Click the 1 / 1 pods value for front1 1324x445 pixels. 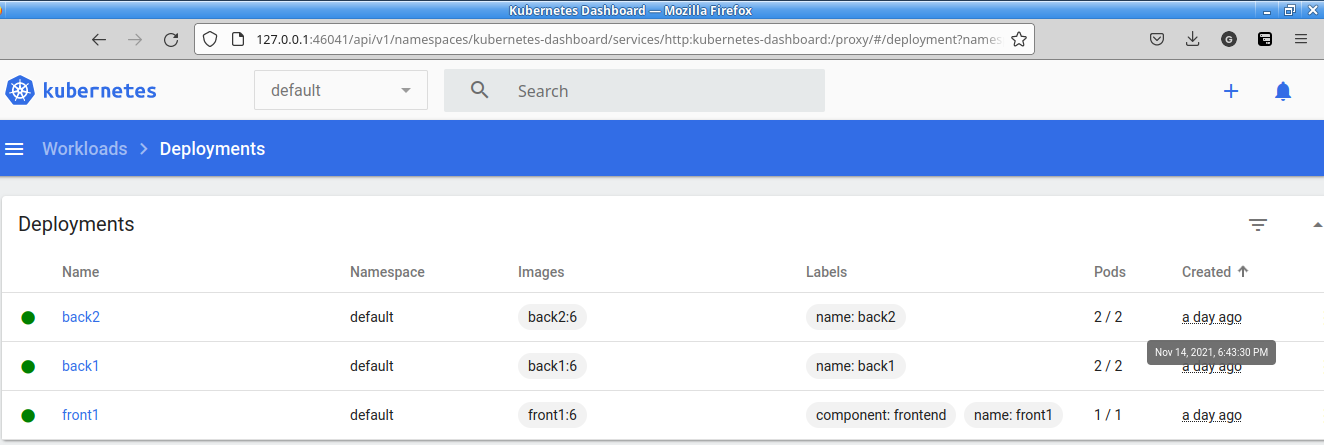[x=1107, y=415]
